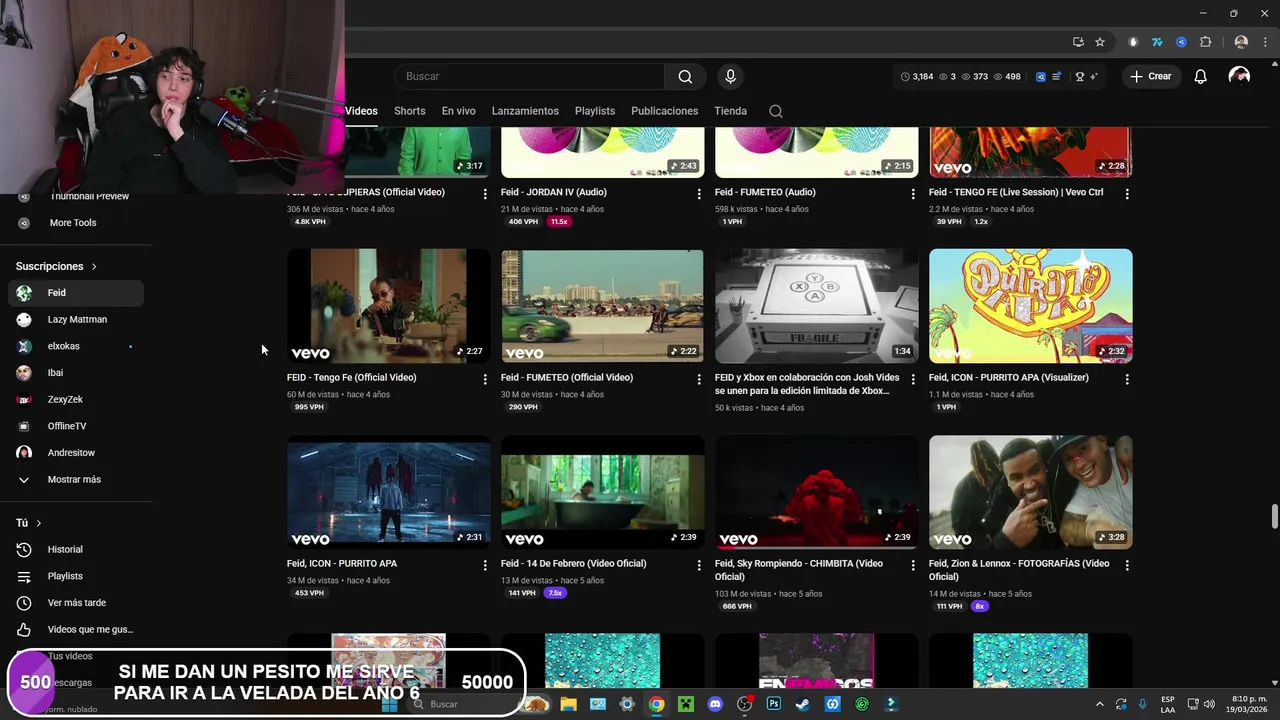Viewport: 1280px width, 720px height.
Task: Switch to the Lanzamientos tab
Action: 525,111
